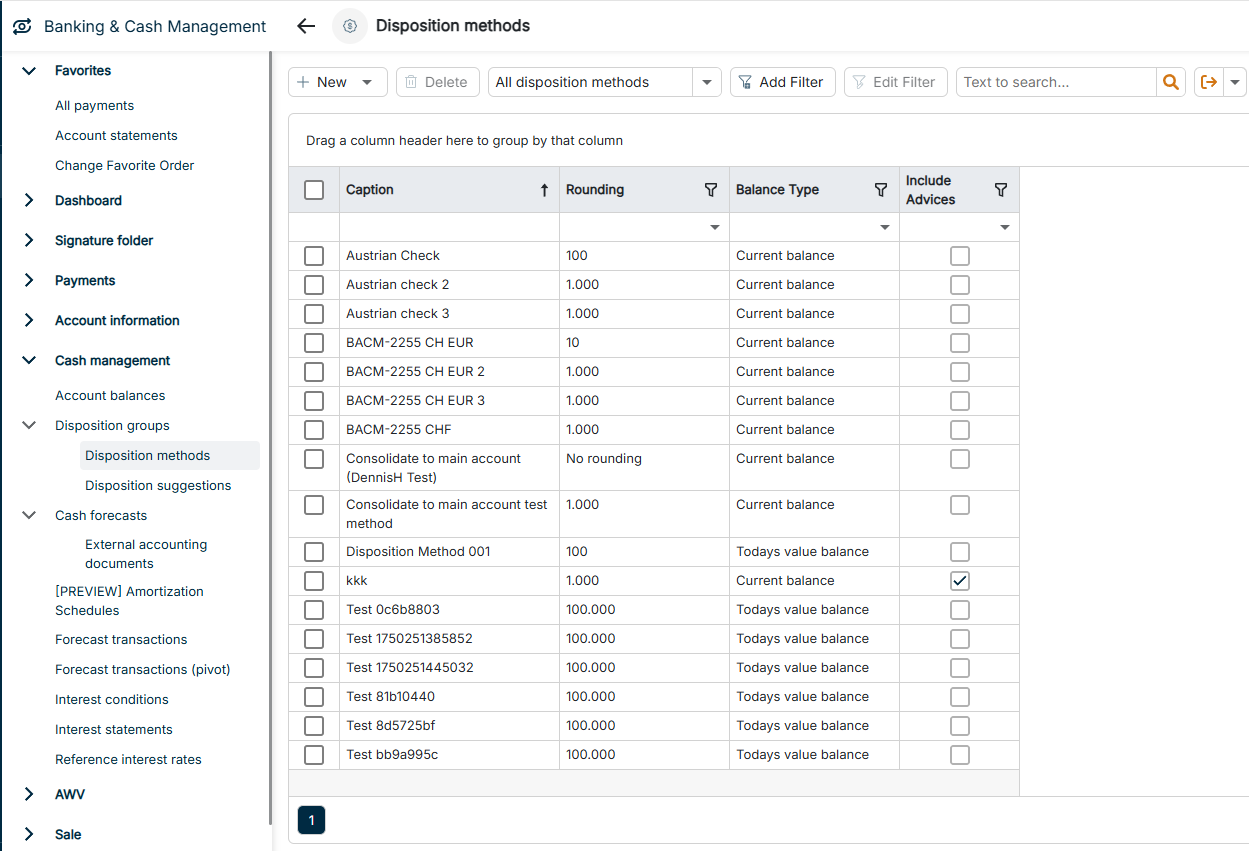Open the Include Advices column filter icon
Image resolution: width=1249 pixels, height=851 pixels.
coord(1001,190)
